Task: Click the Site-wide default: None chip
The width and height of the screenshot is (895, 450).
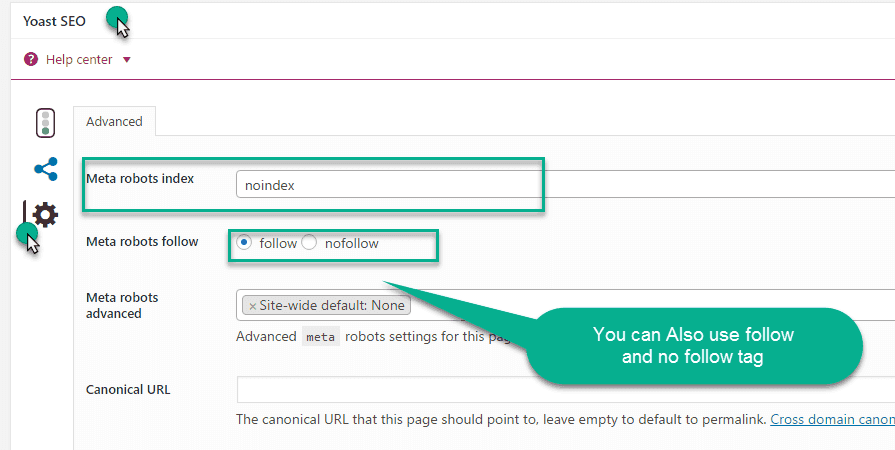Action: (326, 306)
